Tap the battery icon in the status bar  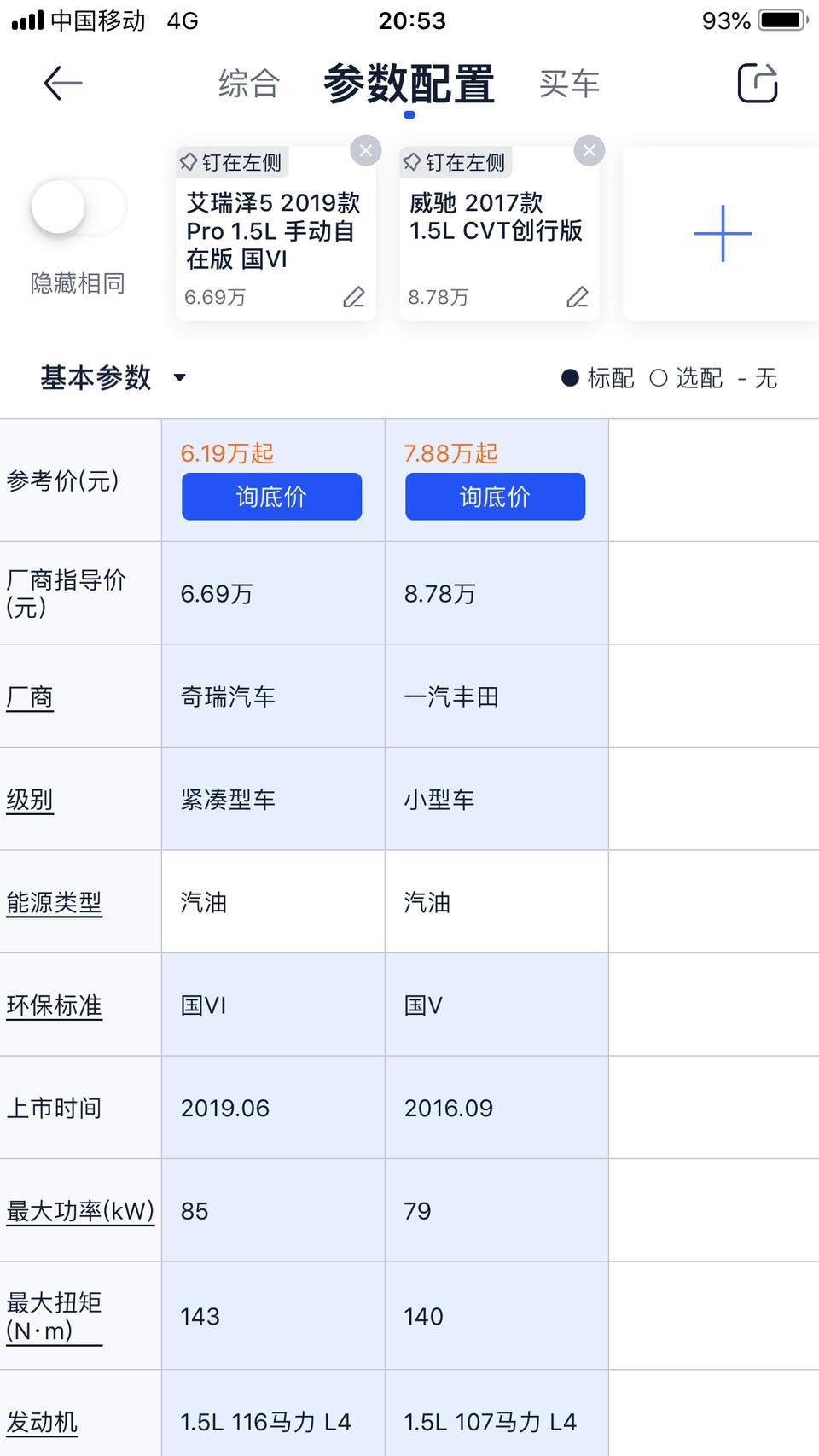(x=782, y=20)
